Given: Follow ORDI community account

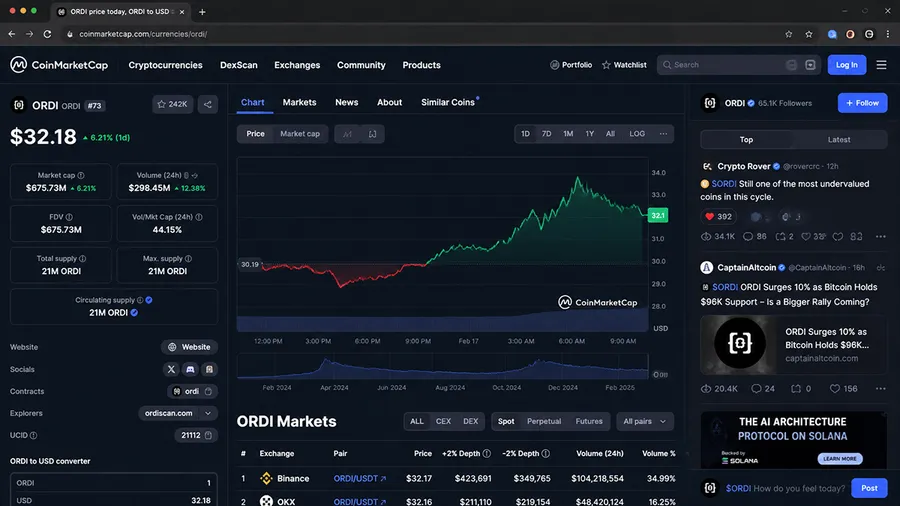Looking at the screenshot, I should 862,103.
